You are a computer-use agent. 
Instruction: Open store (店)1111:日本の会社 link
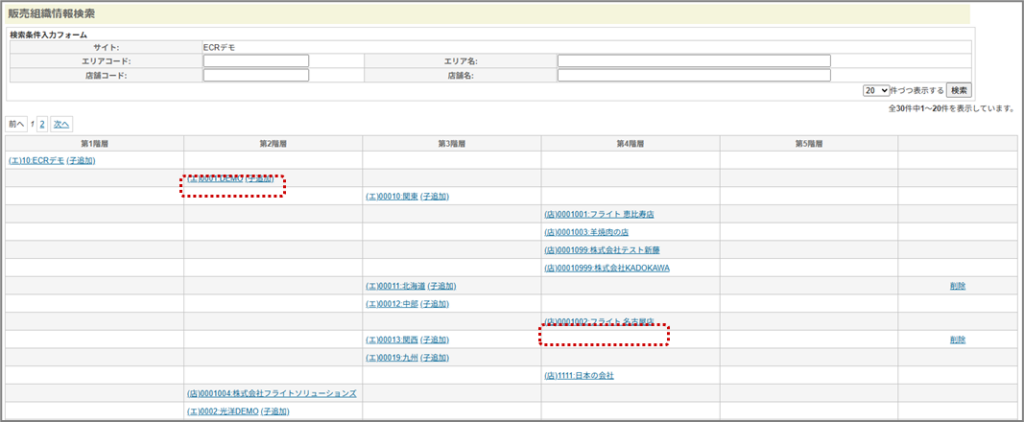click(x=579, y=376)
